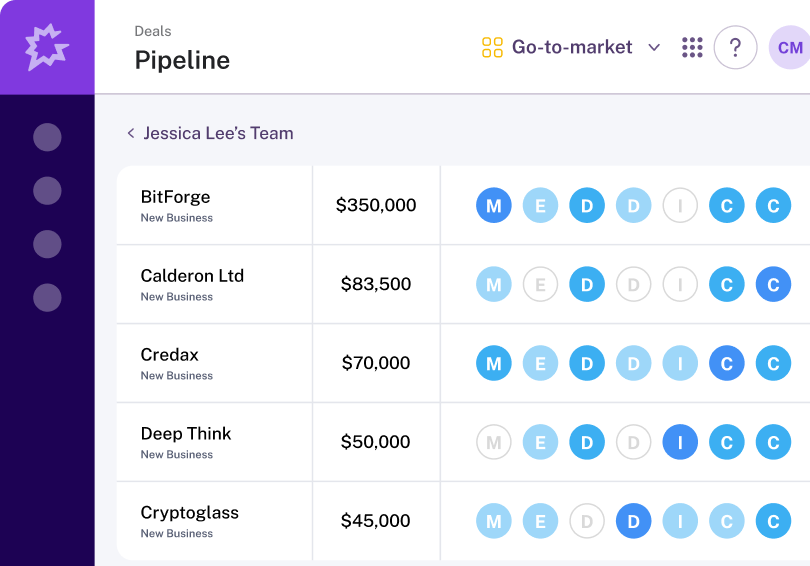Toggle the M badge for BitForge

click(x=493, y=205)
